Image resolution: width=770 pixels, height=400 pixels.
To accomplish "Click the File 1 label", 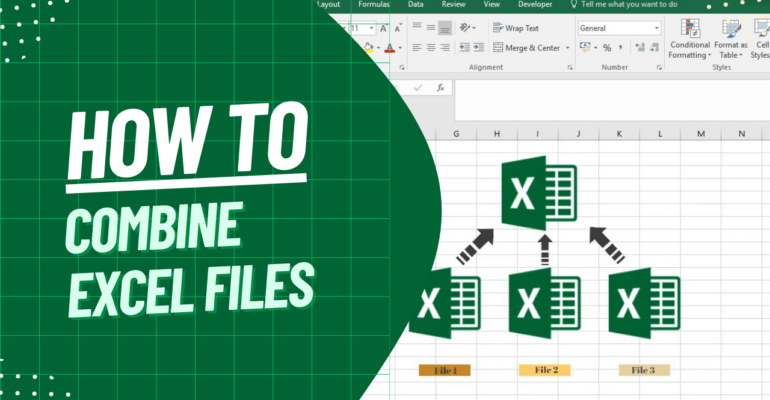I will (x=445, y=371).
